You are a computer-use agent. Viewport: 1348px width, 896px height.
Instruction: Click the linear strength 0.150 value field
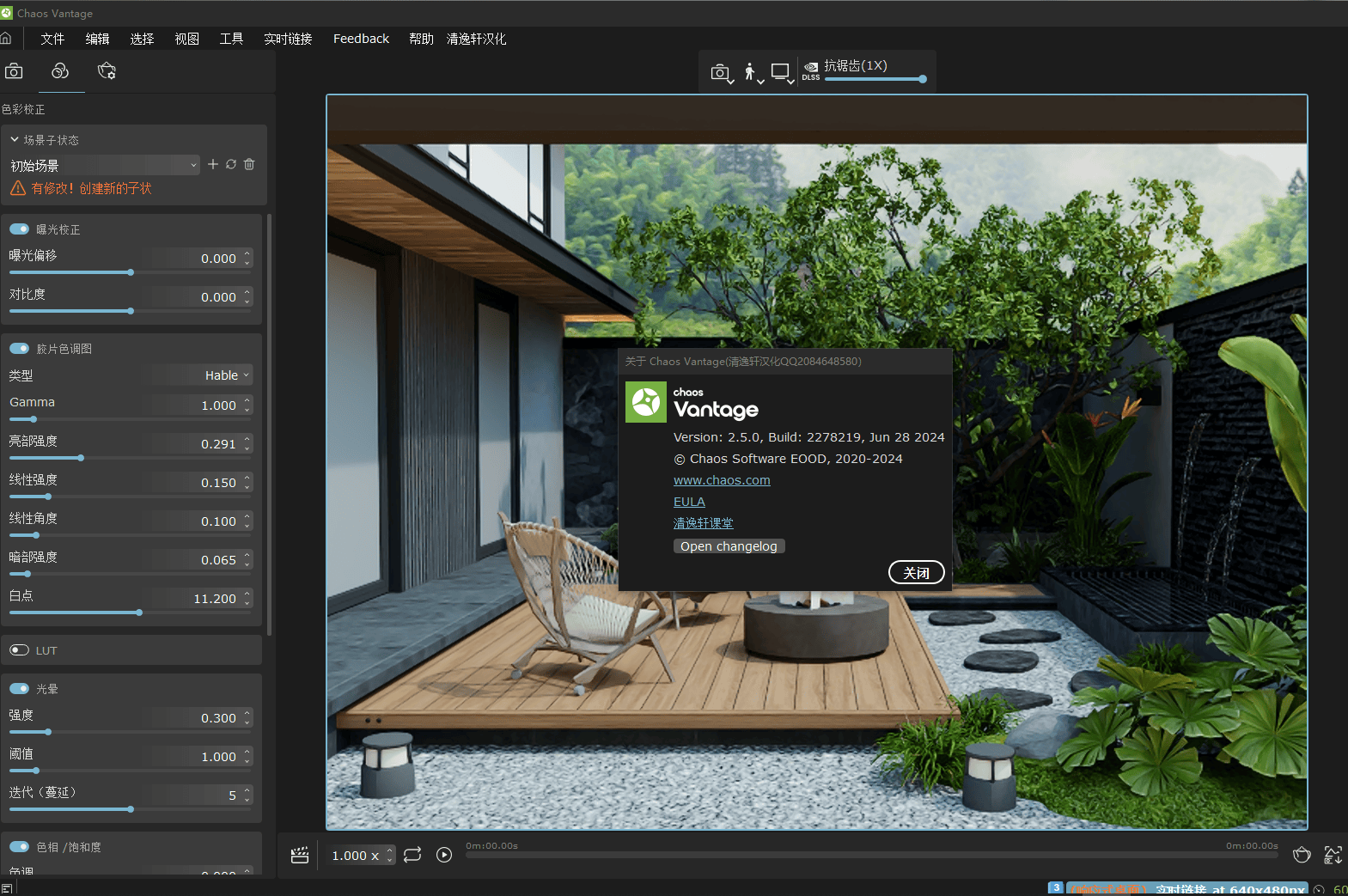(x=198, y=483)
